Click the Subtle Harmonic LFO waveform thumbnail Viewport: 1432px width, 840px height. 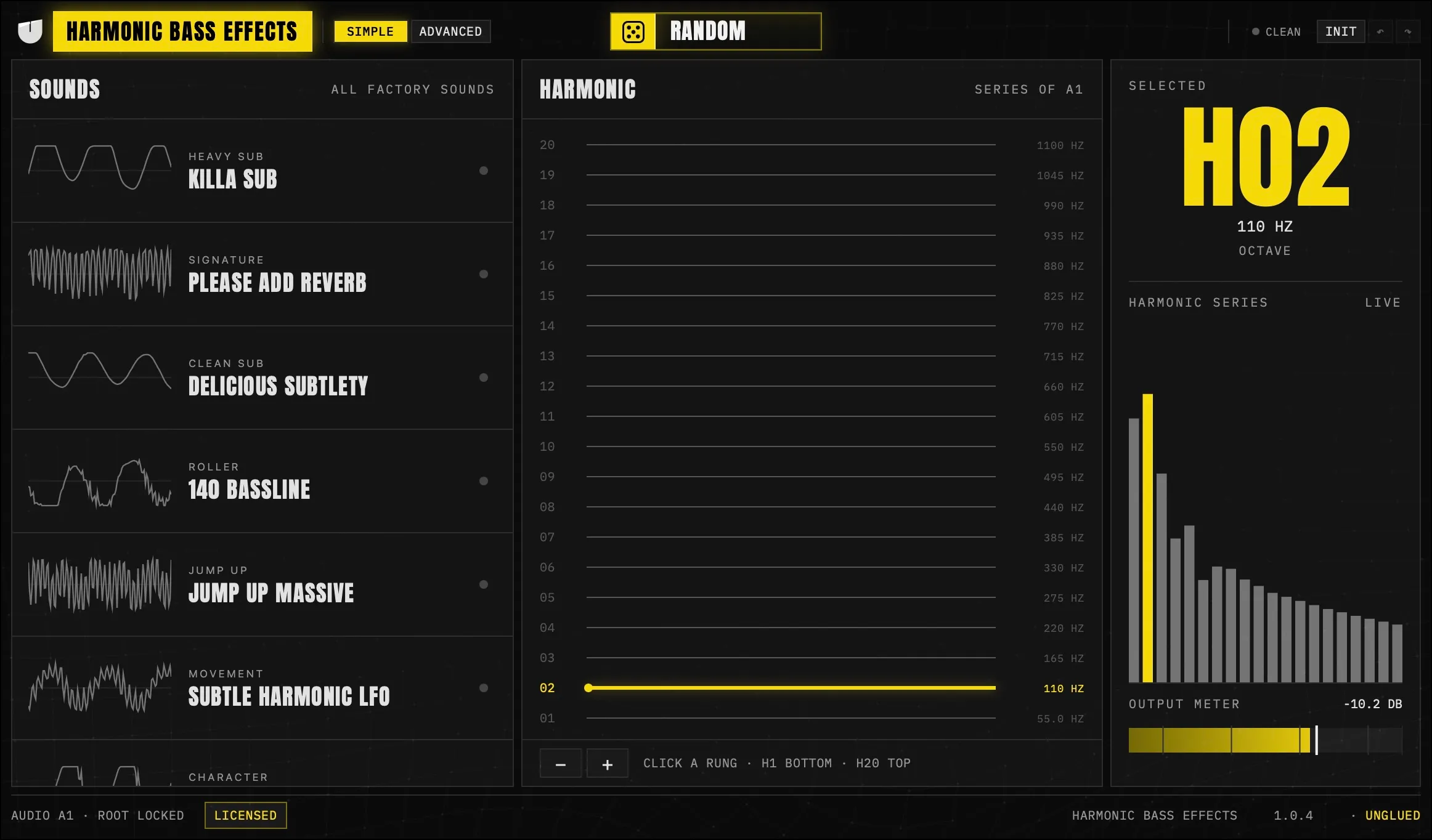click(x=100, y=686)
